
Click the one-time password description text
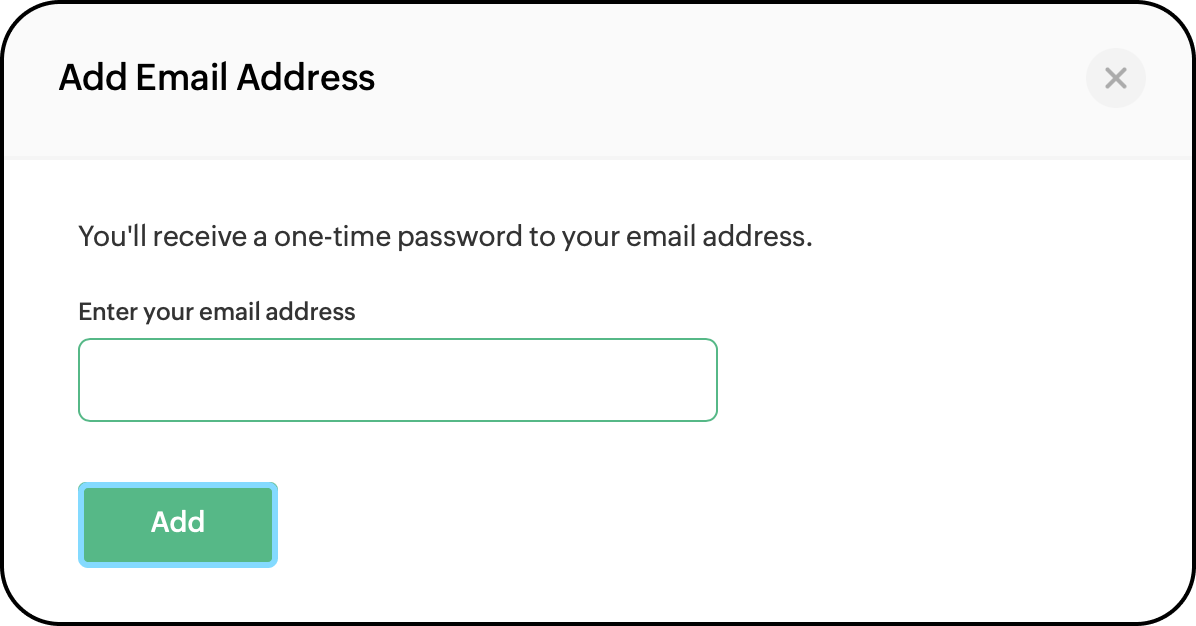(445, 237)
